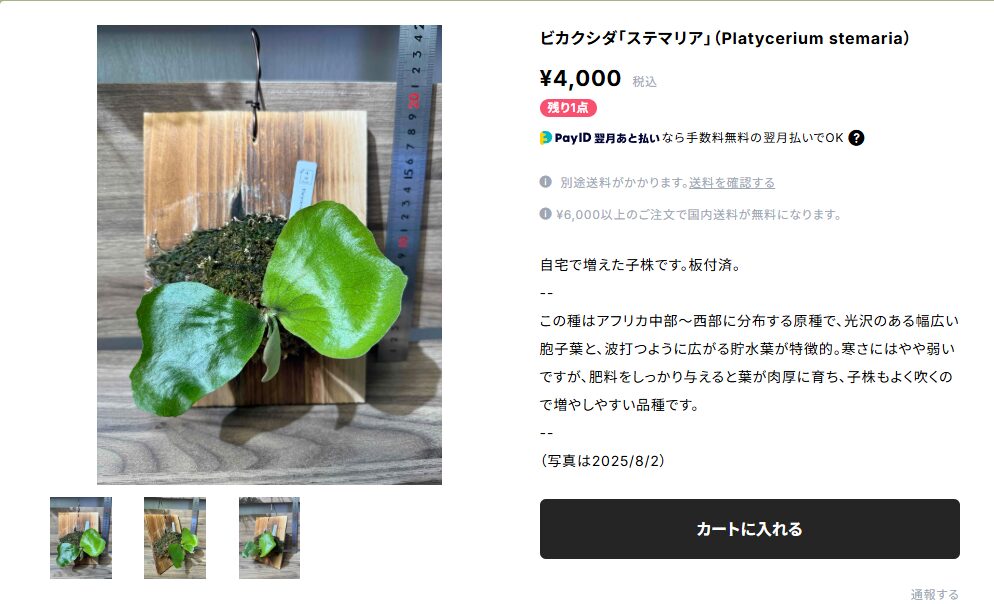Click the product title ビカクシダ「ステマリア」
This screenshot has height=604, width=994.
(x=725, y=39)
